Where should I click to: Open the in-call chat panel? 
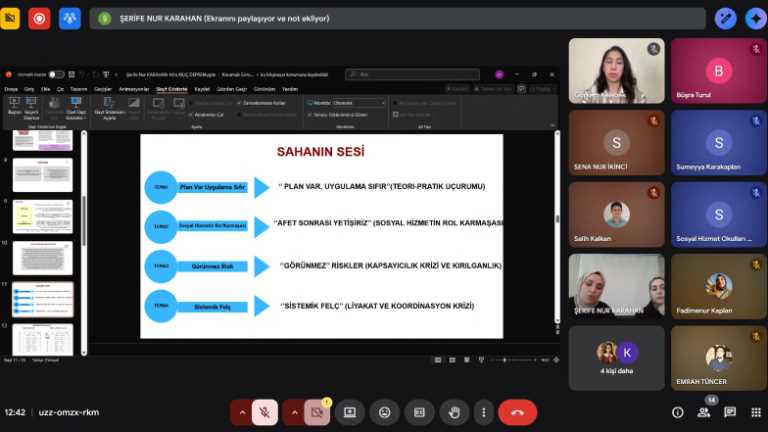[730, 412]
